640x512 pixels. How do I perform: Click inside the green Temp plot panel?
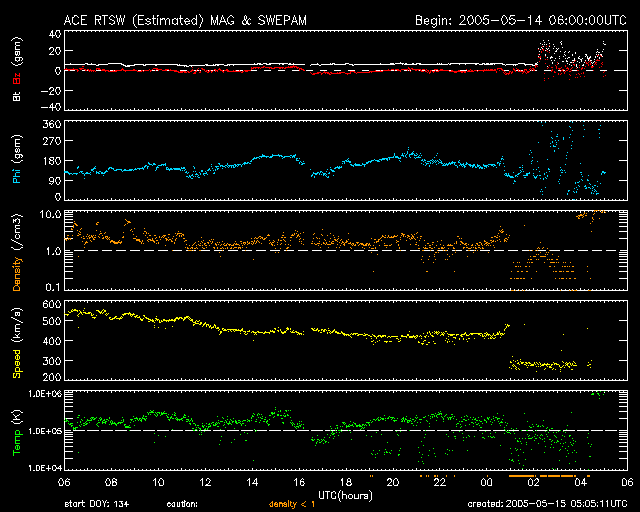(346, 430)
